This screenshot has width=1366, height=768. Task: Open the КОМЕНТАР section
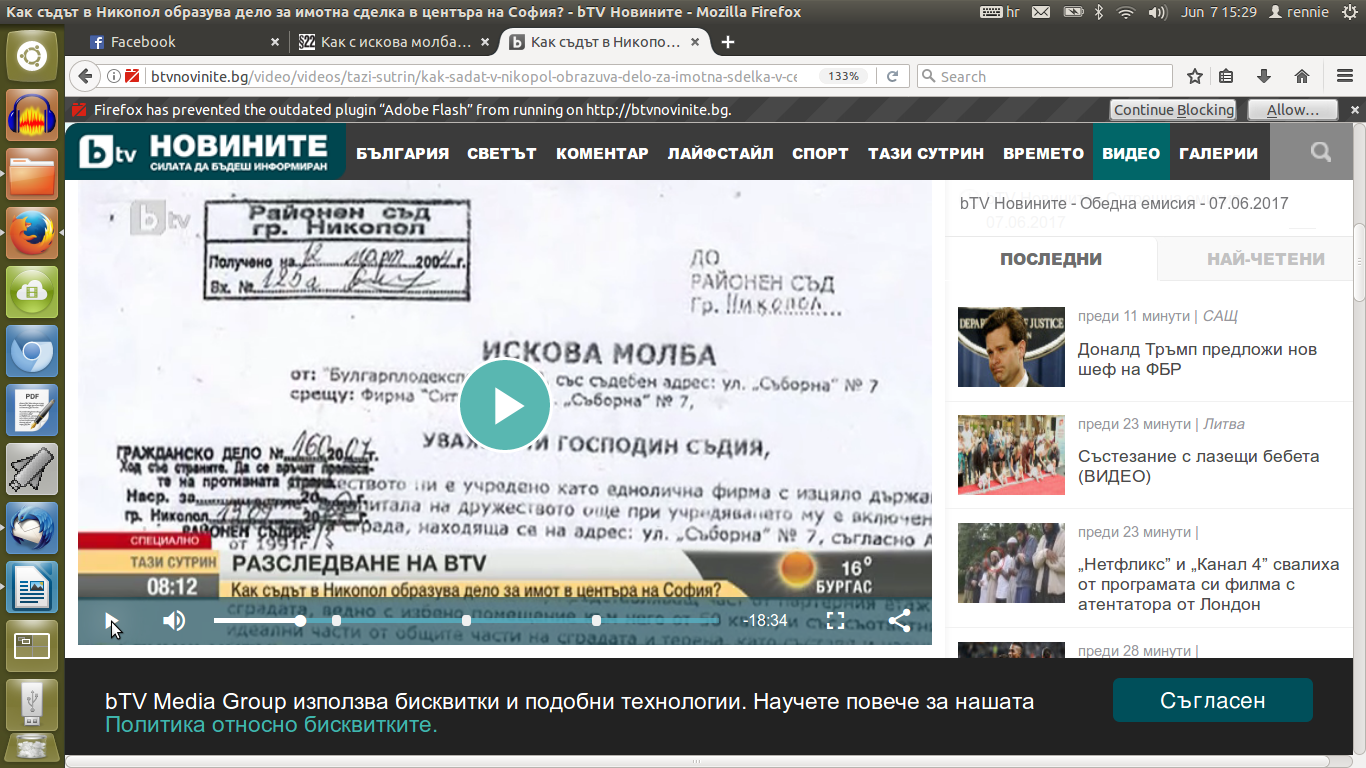click(602, 153)
